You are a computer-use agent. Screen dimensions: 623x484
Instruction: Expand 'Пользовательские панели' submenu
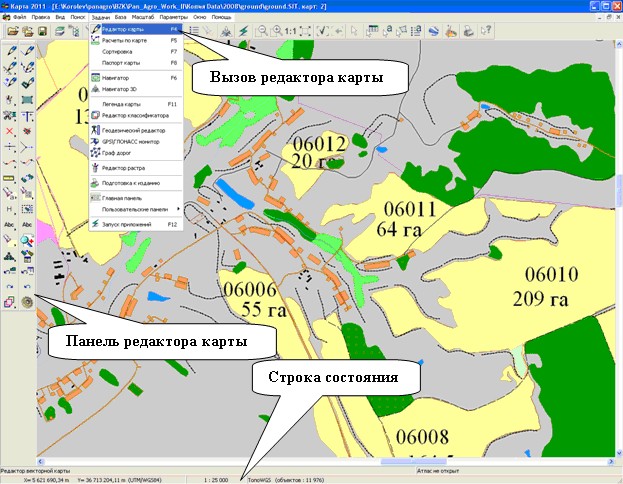pyautogui.click(x=136, y=208)
